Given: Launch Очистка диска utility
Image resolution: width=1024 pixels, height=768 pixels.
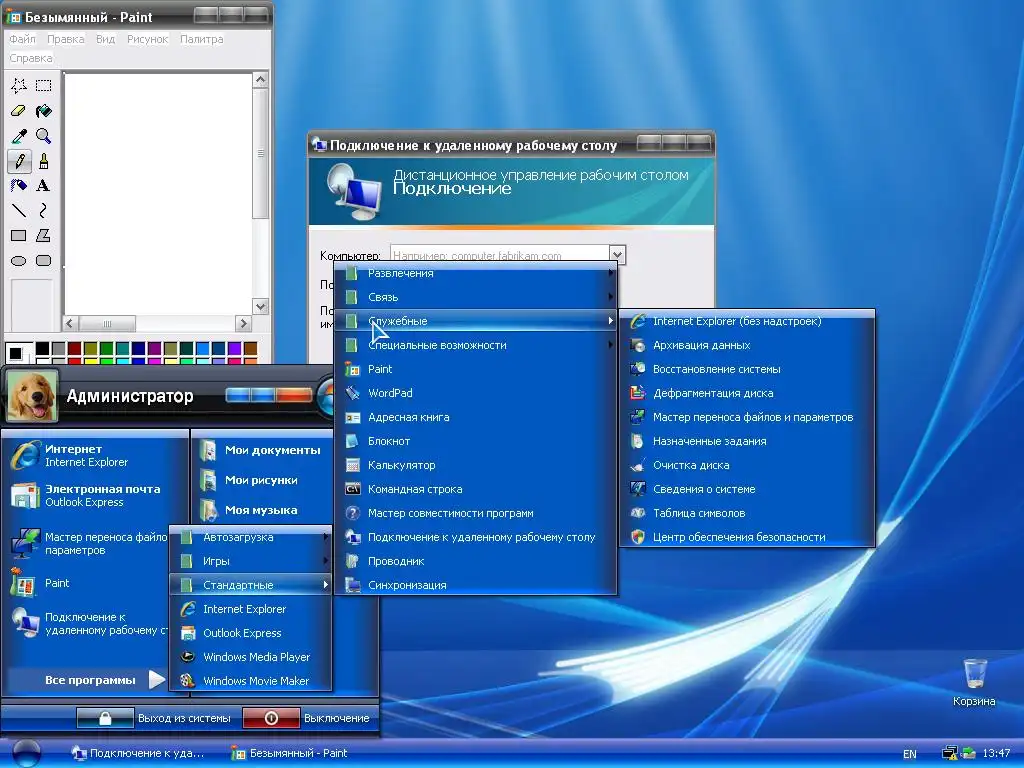Looking at the screenshot, I should click(746, 465).
